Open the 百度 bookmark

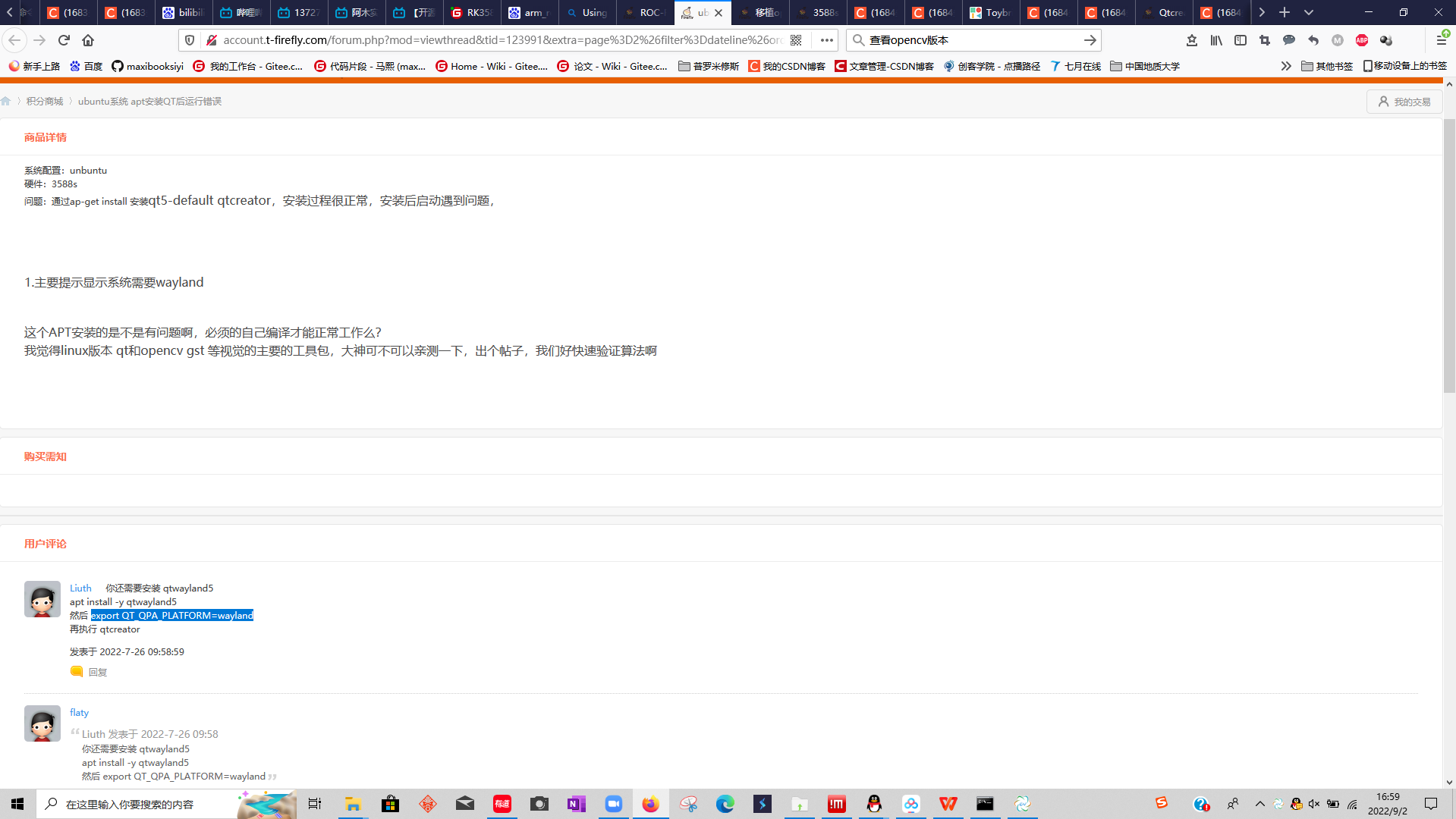click(x=86, y=66)
